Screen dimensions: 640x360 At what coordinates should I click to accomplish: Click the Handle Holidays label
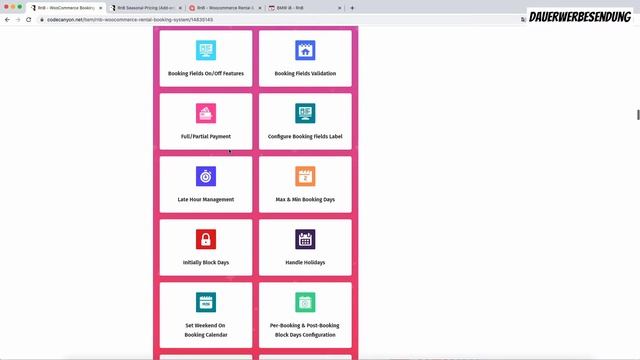coord(305,262)
